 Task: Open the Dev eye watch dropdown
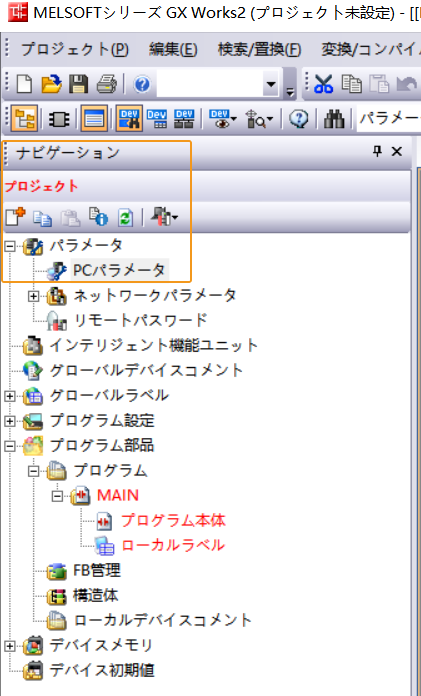click(x=223, y=119)
